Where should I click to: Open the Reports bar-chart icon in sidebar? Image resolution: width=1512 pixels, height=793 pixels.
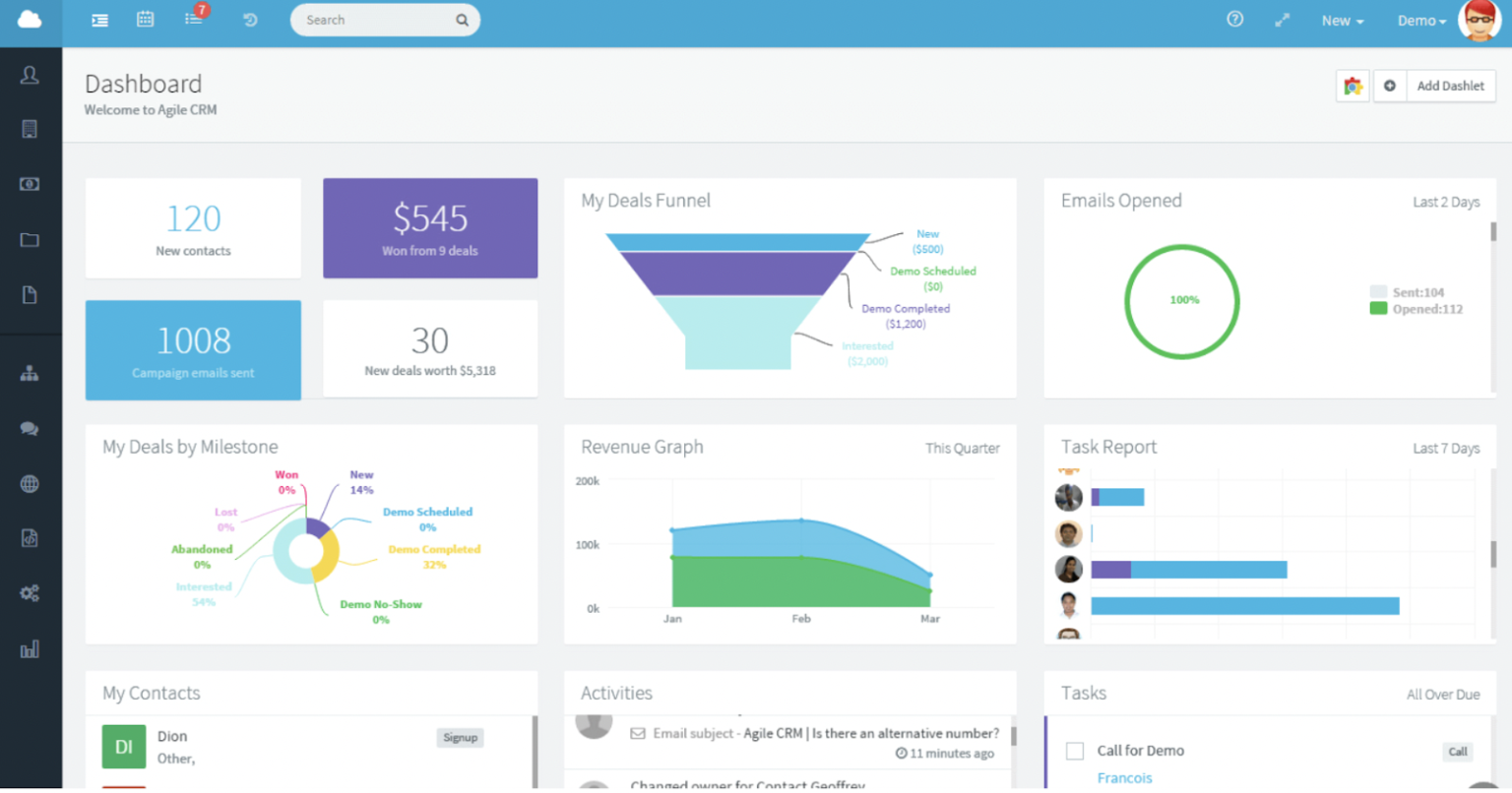click(x=30, y=648)
